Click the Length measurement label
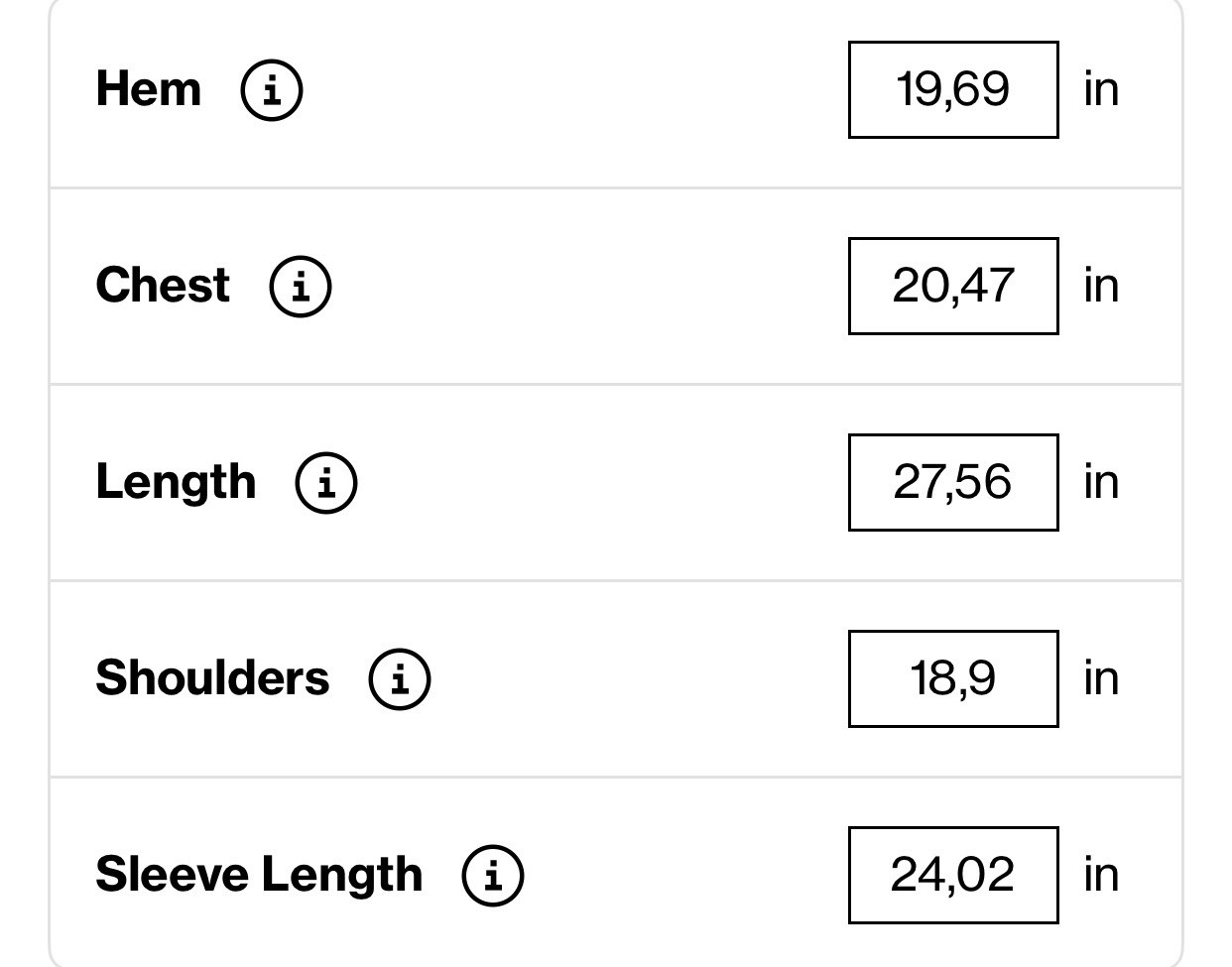This screenshot has width=1232, height=967. coord(177,483)
